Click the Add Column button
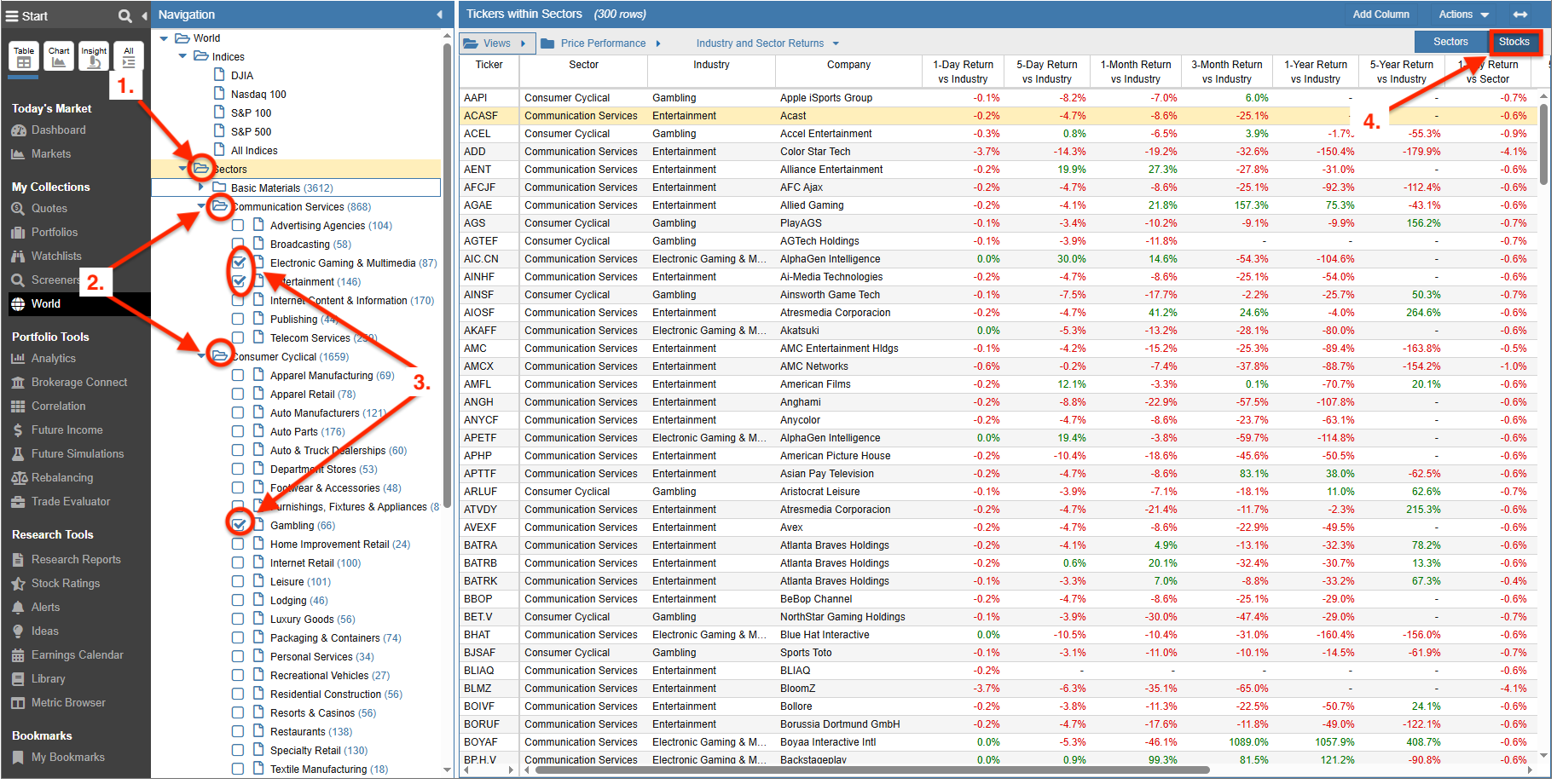 click(1380, 14)
